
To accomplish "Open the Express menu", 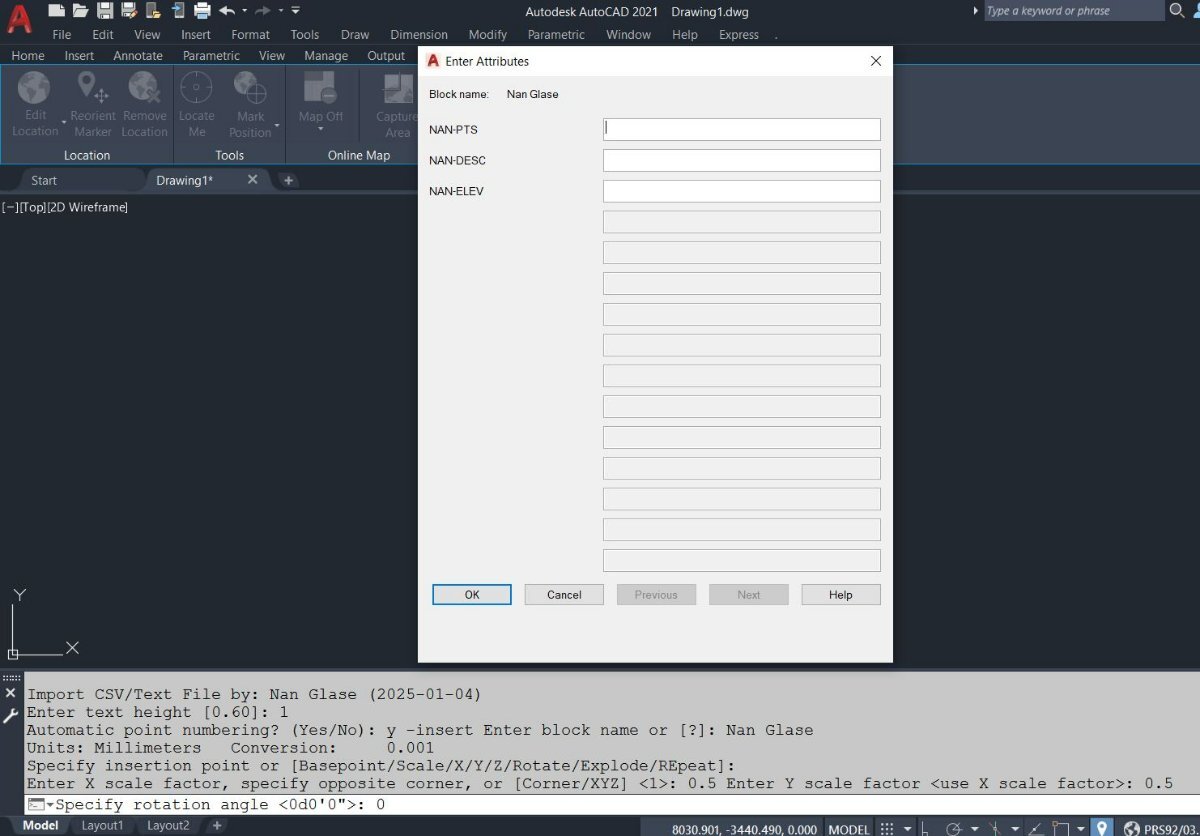I will 738,34.
